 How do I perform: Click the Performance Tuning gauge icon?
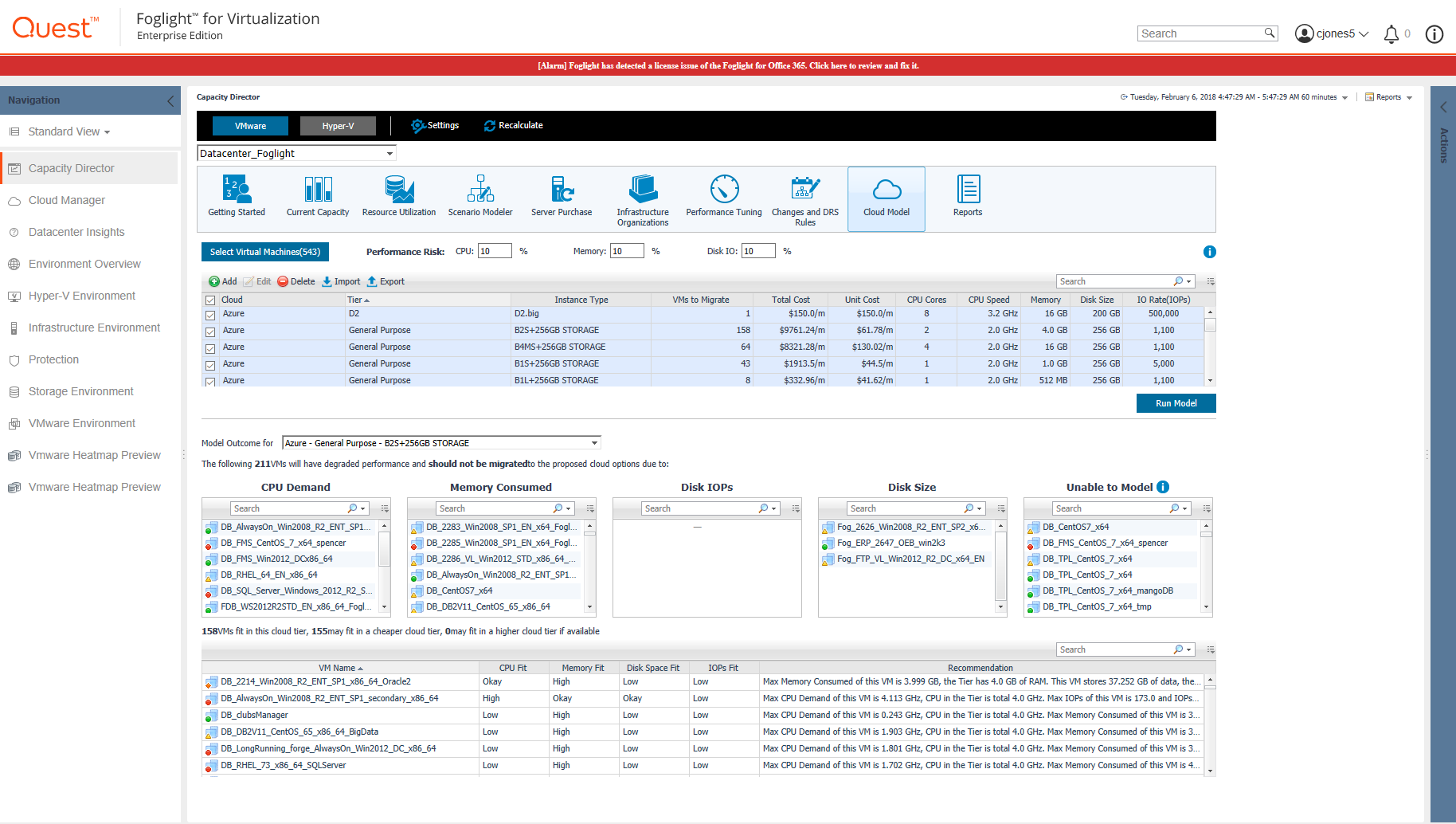click(x=724, y=190)
